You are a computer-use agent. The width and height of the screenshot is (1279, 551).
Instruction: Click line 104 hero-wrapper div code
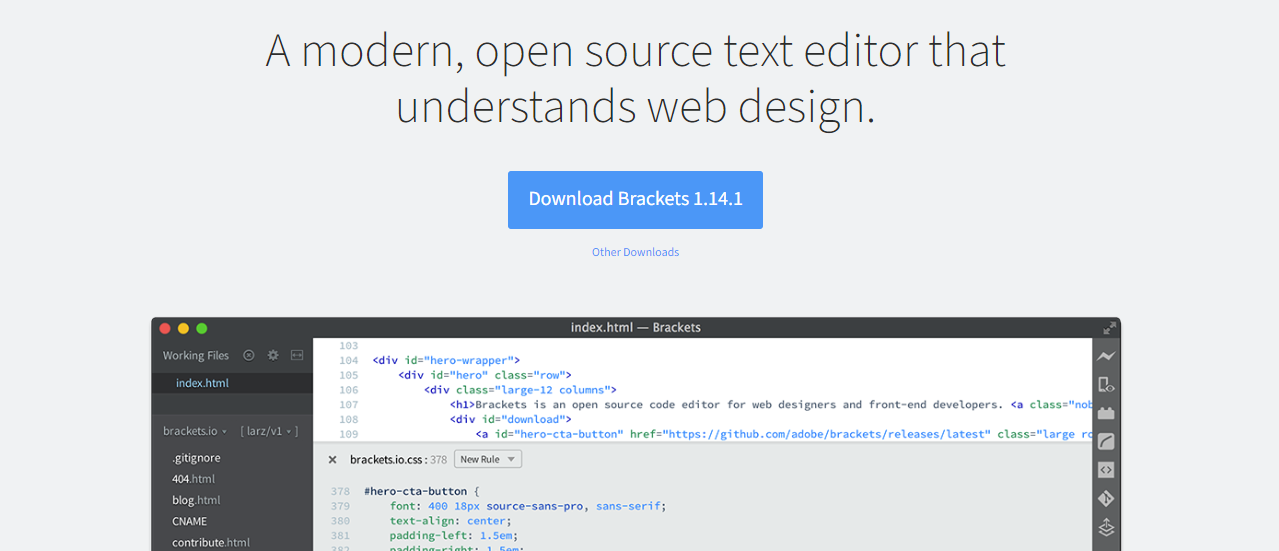click(x=446, y=360)
